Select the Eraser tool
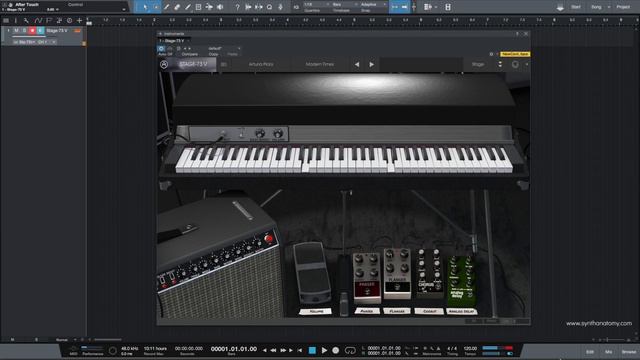The width and height of the screenshot is (640, 360). point(177,7)
